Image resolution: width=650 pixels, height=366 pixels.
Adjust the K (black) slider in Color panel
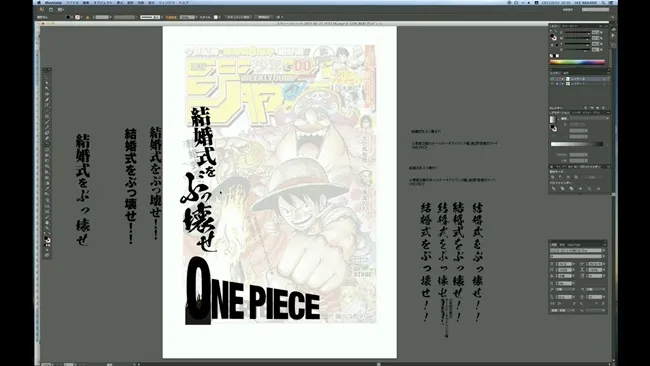[x=577, y=49]
